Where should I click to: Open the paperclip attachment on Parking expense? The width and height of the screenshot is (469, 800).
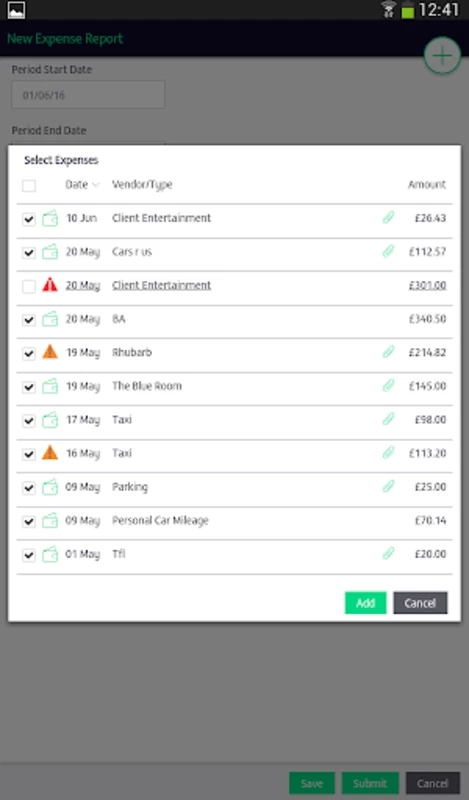(x=388, y=486)
